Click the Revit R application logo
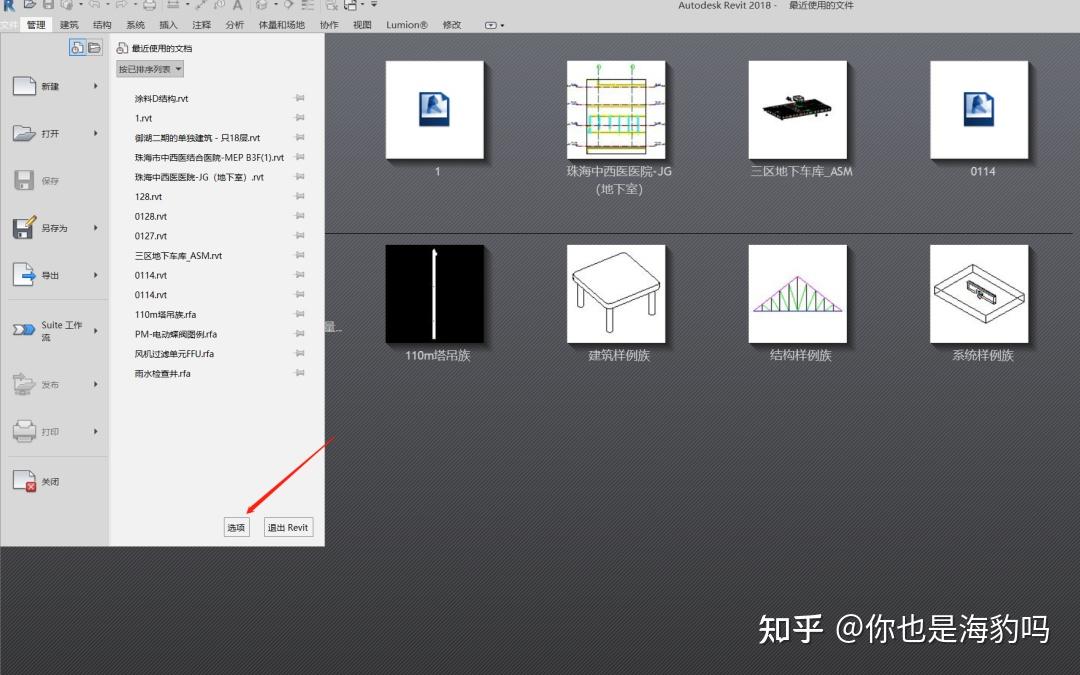The width and height of the screenshot is (1080, 675). point(9,6)
